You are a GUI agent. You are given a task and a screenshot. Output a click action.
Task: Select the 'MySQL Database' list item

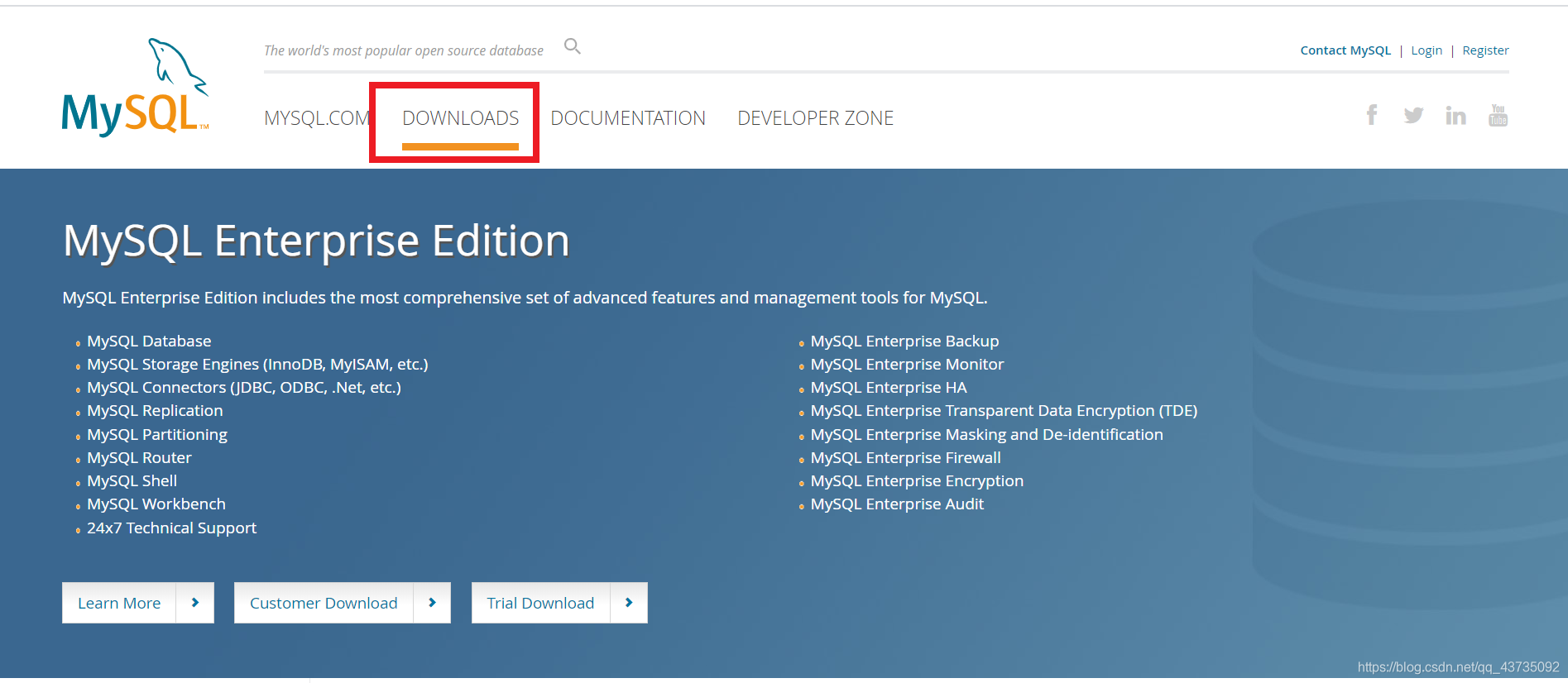pyautogui.click(x=149, y=341)
